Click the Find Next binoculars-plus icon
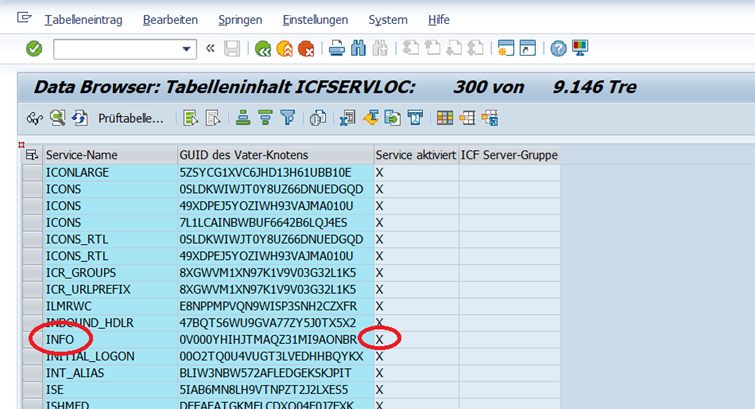The image size is (755, 409). 380,49
